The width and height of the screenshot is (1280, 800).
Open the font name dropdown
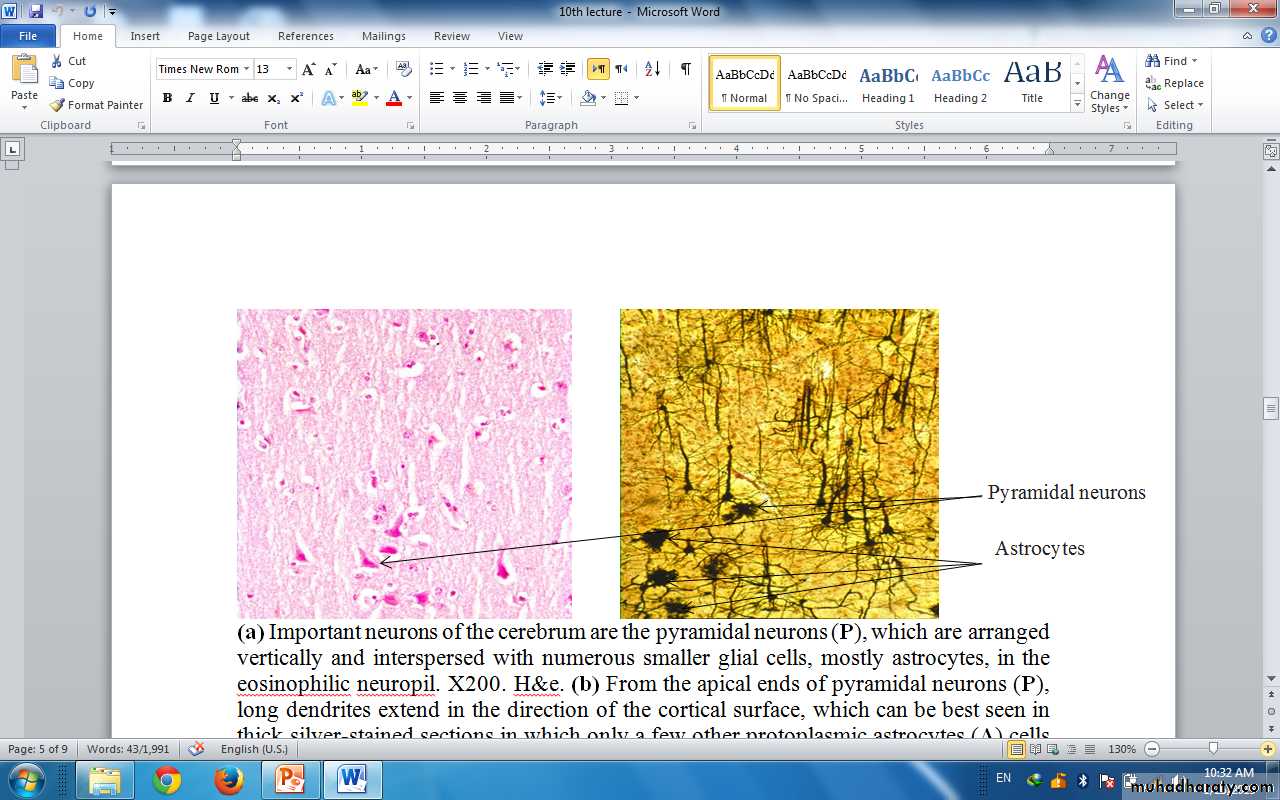coord(247,69)
